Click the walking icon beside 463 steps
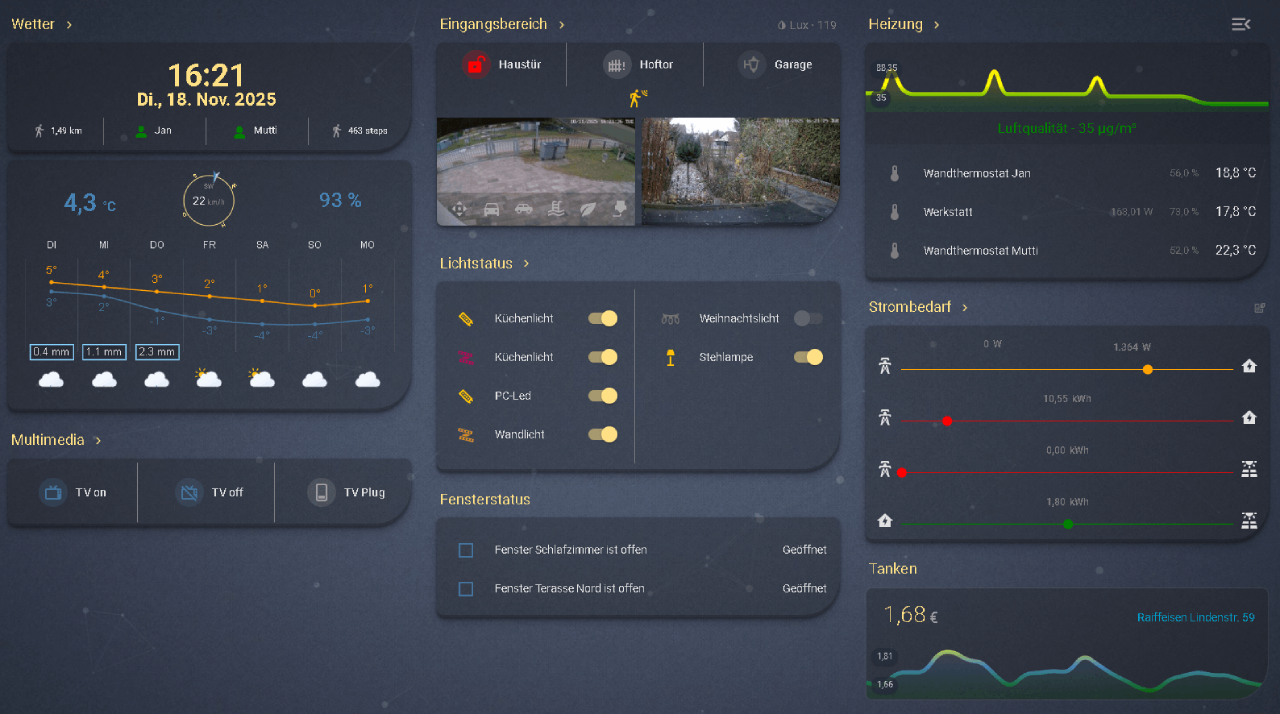Image resolution: width=1280 pixels, height=714 pixels. 337,131
